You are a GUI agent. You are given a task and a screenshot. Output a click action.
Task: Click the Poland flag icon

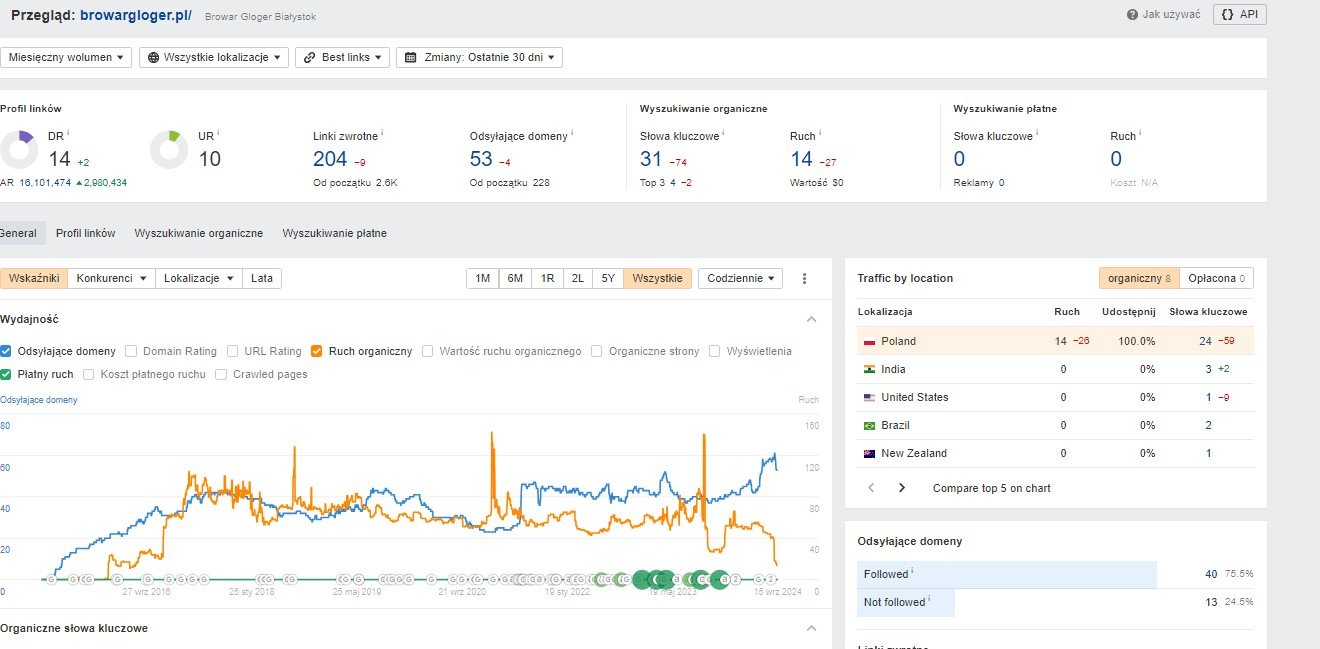[869, 341]
